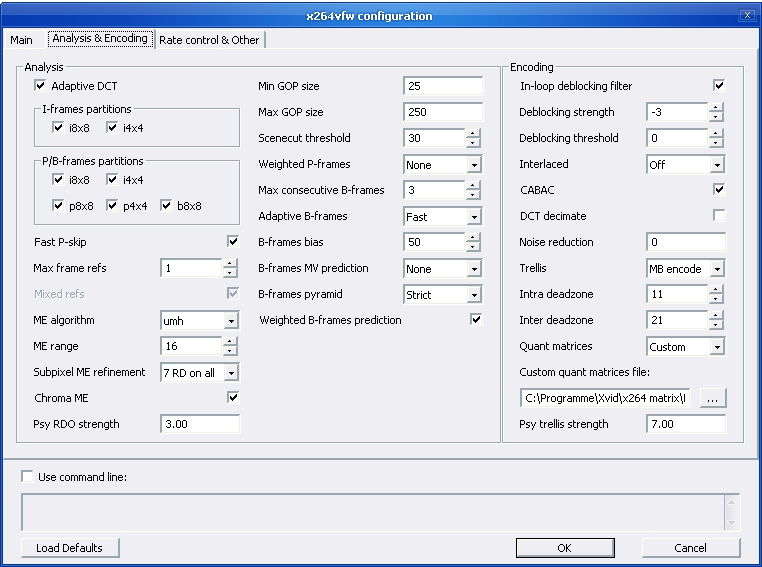This screenshot has width=762, height=567.
Task: Disable the CABAC checkbox
Action: click(x=718, y=189)
